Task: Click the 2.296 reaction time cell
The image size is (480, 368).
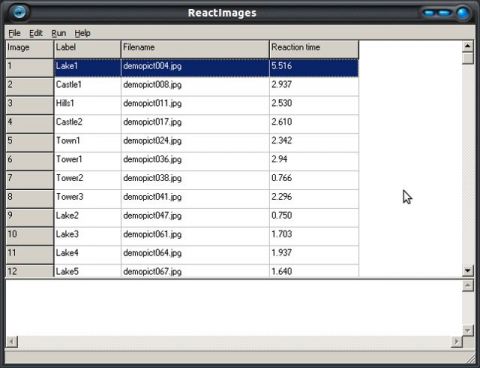Action: pos(314,199)
